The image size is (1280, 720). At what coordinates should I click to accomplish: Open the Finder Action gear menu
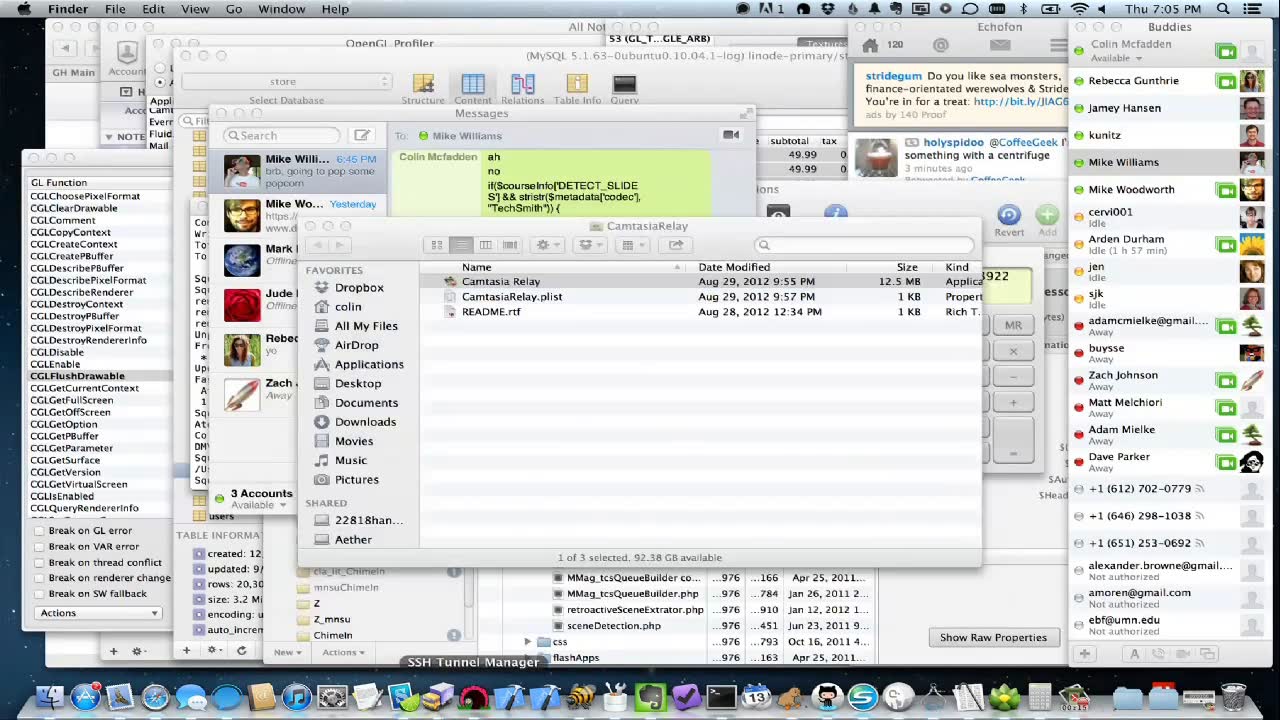(x=548, y=245)
